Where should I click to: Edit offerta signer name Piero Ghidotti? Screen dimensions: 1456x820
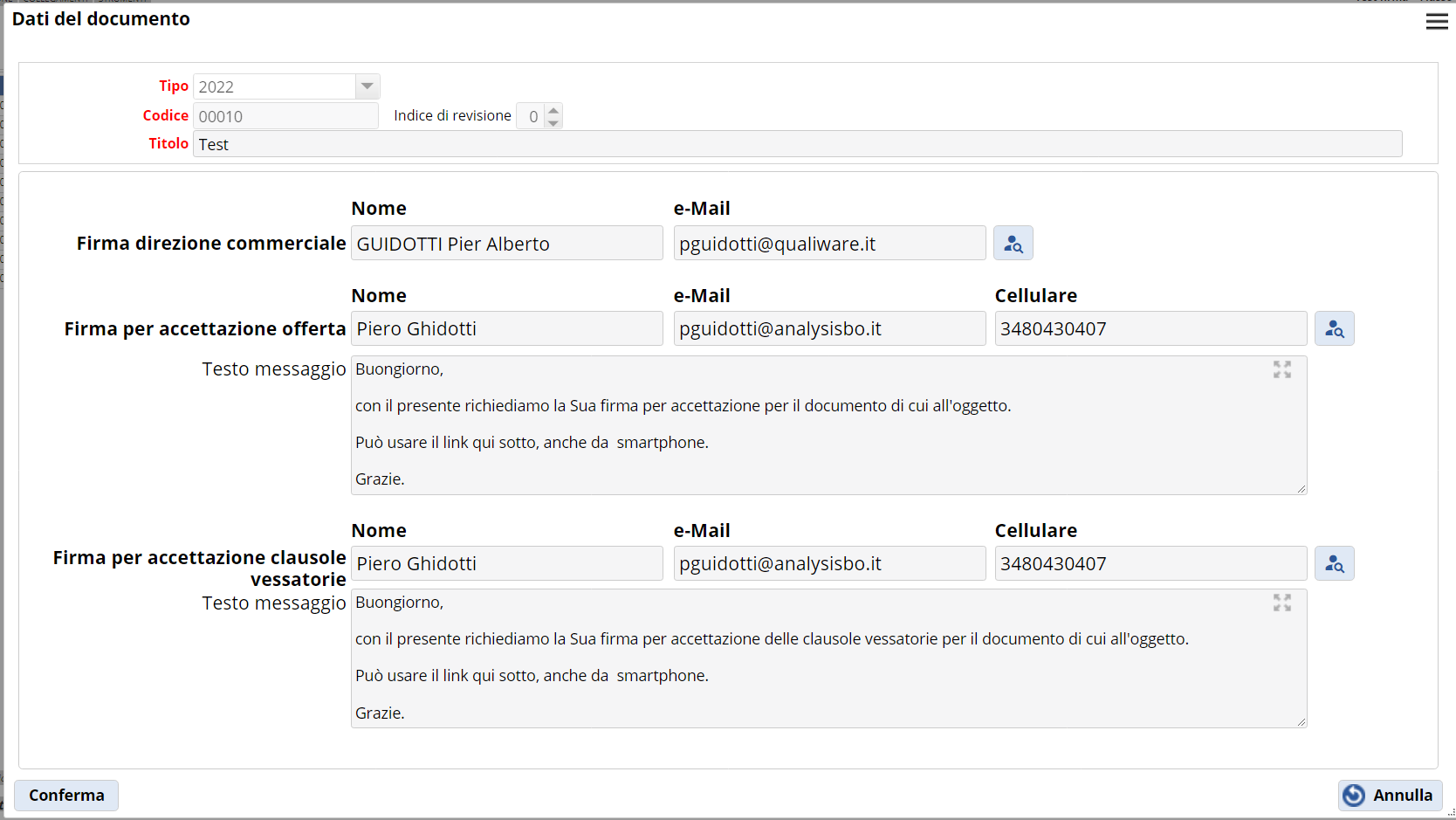(x=506, y=329)
